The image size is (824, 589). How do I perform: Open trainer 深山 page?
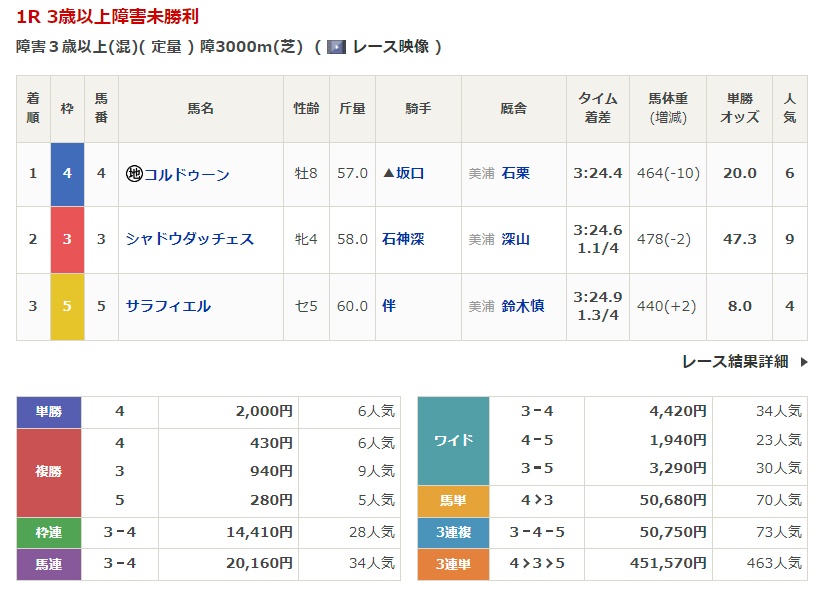pos(516,239)
